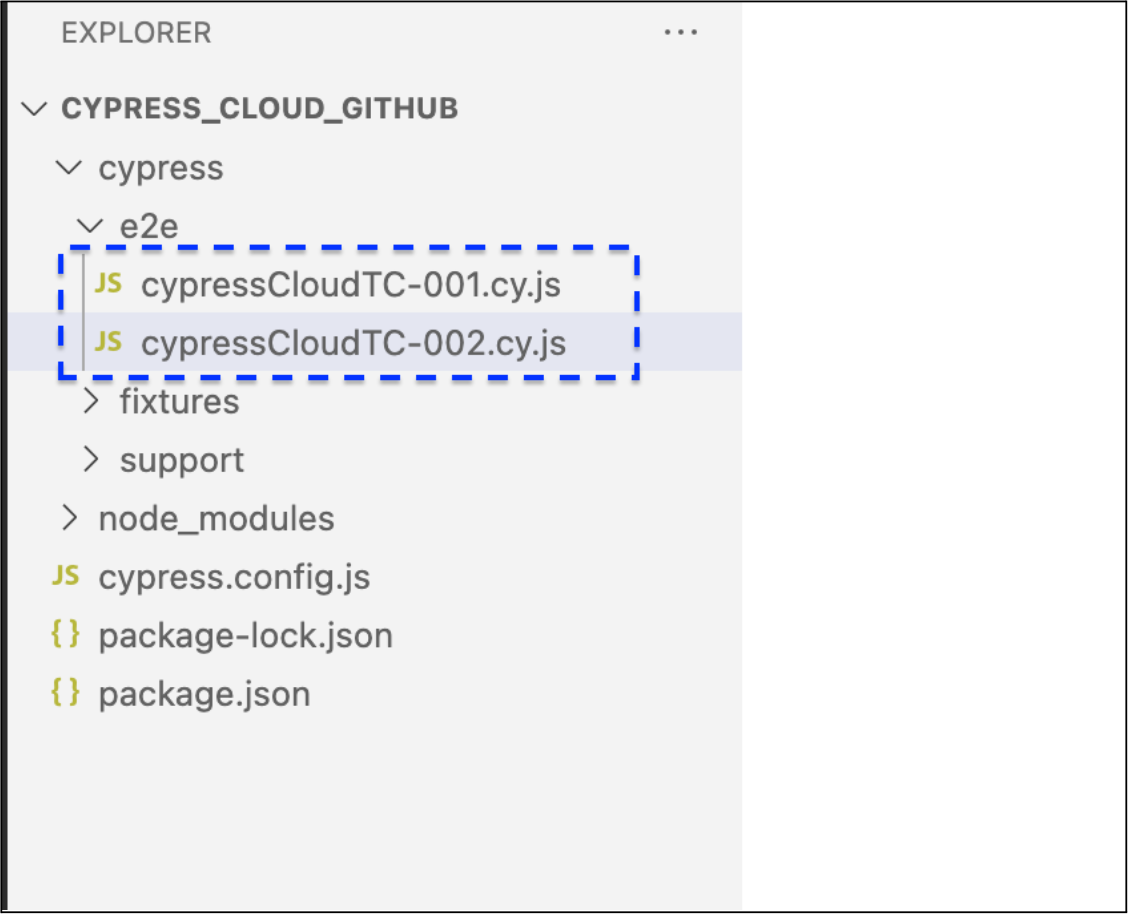Image resolution: width=1128 pixels, height=914 pixels.
Task: Click JS icon of cypressCloudTC-002.cy.js
Action: (108, 342)
